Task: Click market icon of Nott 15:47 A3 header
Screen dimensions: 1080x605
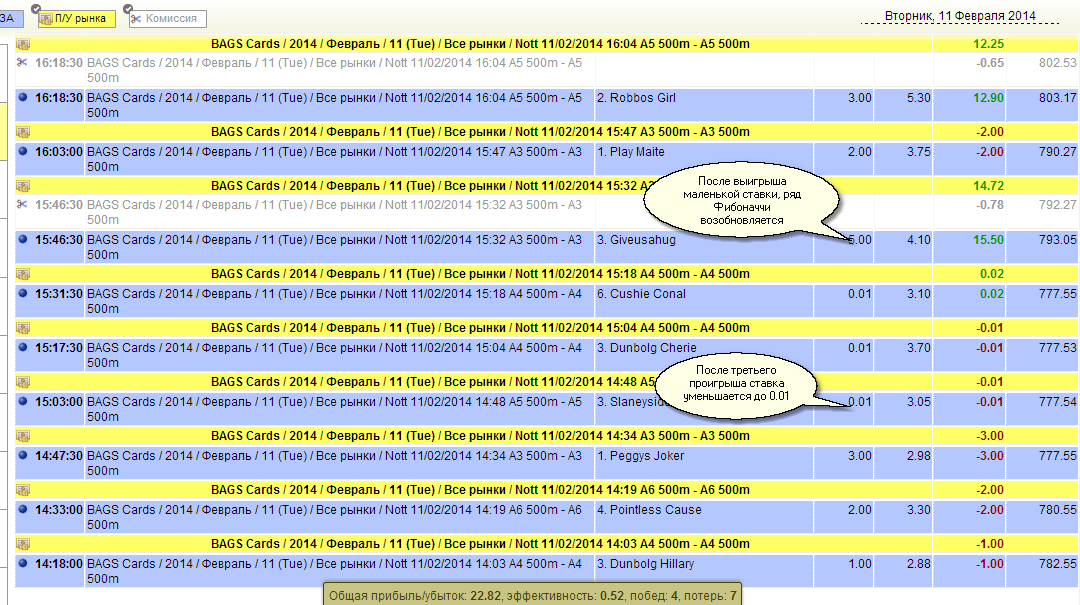Action: (23, 132)
